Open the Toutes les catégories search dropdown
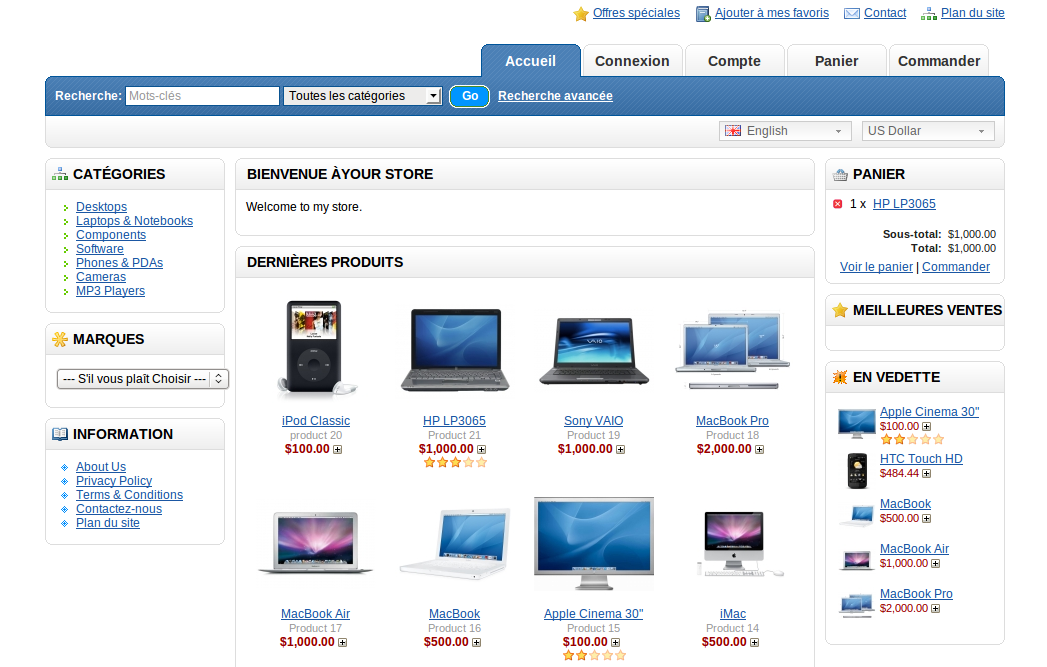1047x667 pixels. click(x=363, y=96)
